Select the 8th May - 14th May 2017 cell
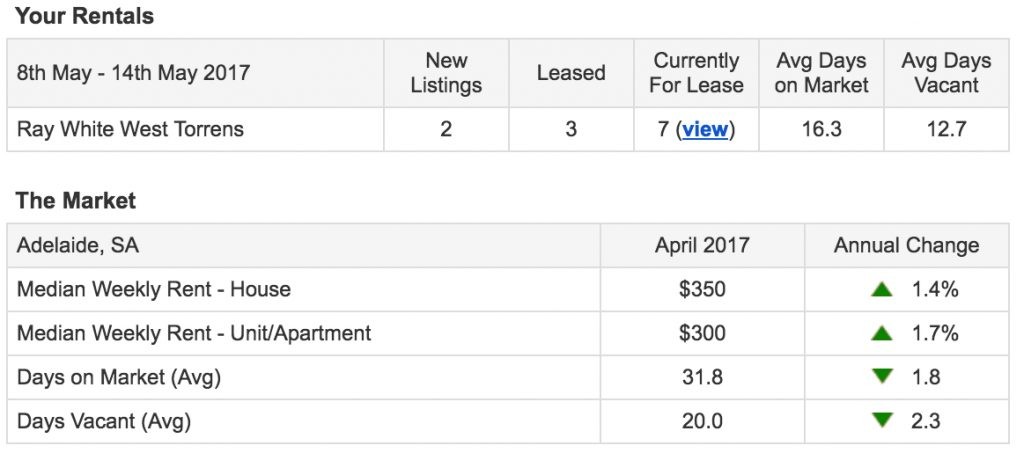Viewport: 1024px width, 453px height. click(195, 73)
